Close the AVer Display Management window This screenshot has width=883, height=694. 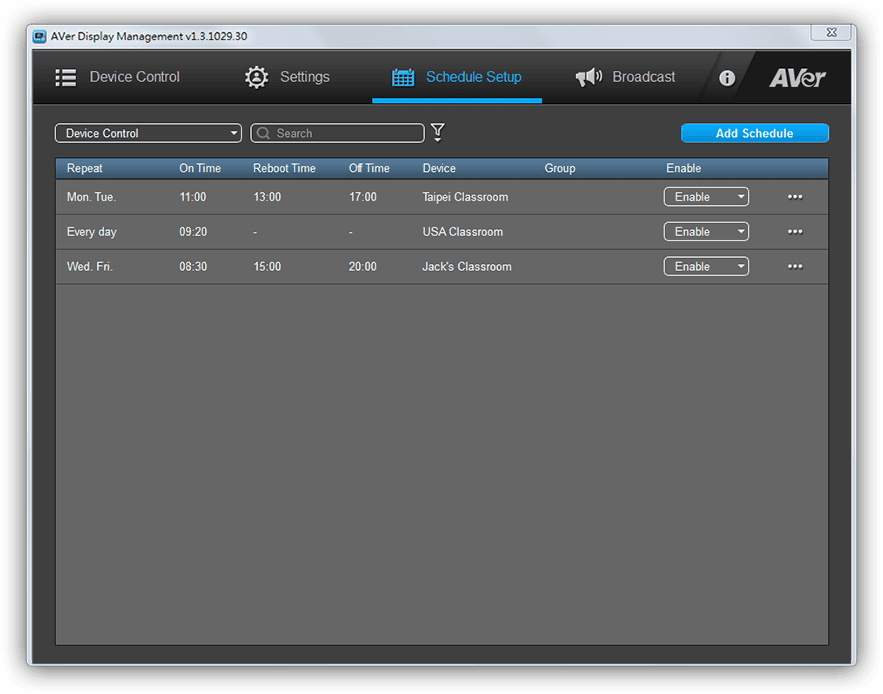click(831, 33)
